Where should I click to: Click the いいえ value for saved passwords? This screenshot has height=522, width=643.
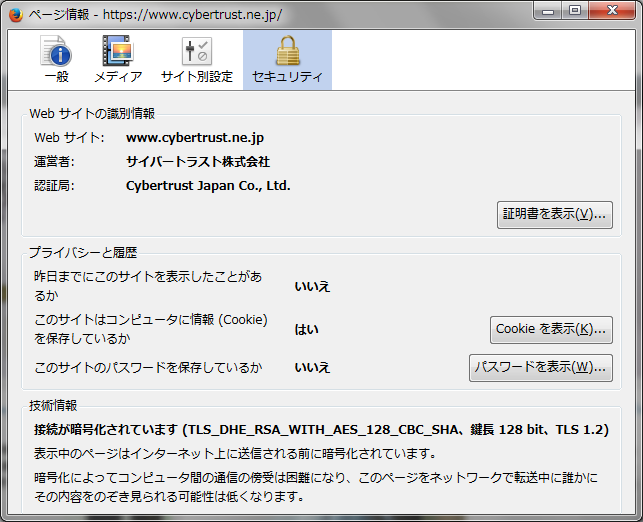point(312,367)
